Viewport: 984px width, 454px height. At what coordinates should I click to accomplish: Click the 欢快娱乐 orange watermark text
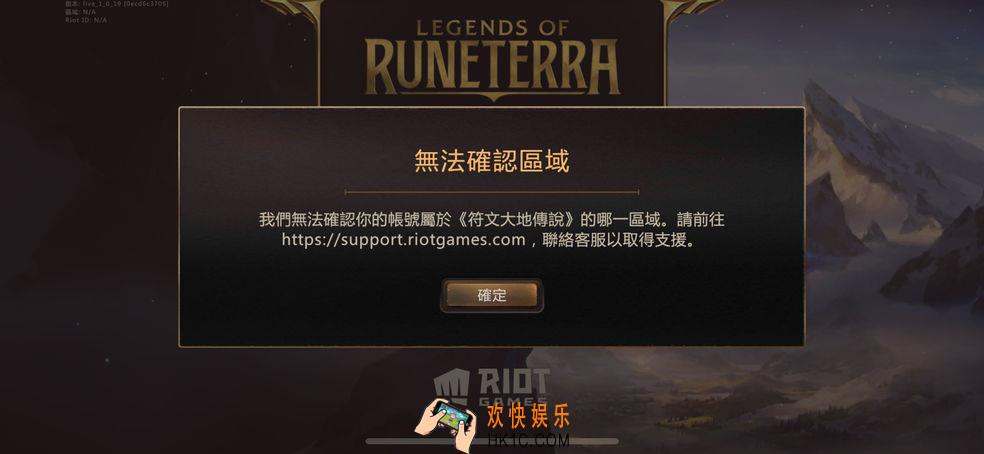click(x=528, y=416)
